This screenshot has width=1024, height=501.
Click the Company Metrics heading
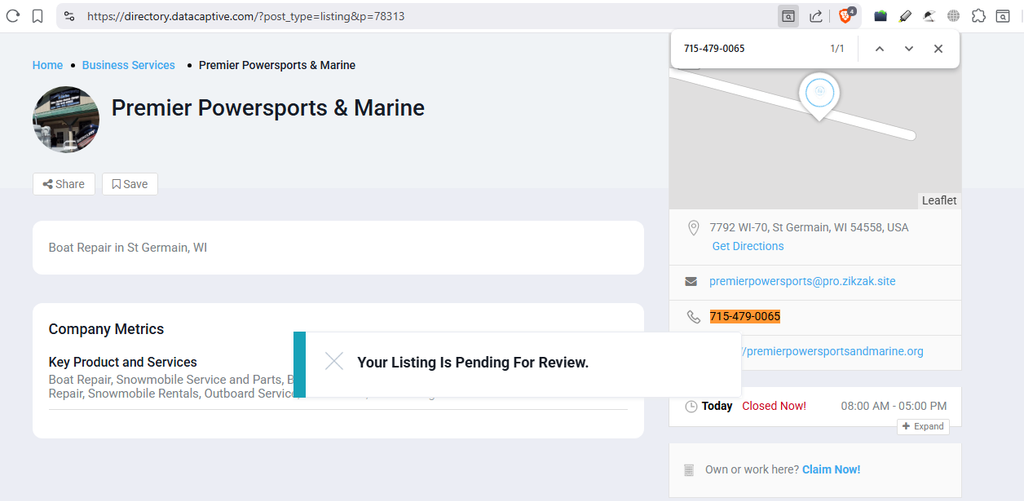(106, 329)
